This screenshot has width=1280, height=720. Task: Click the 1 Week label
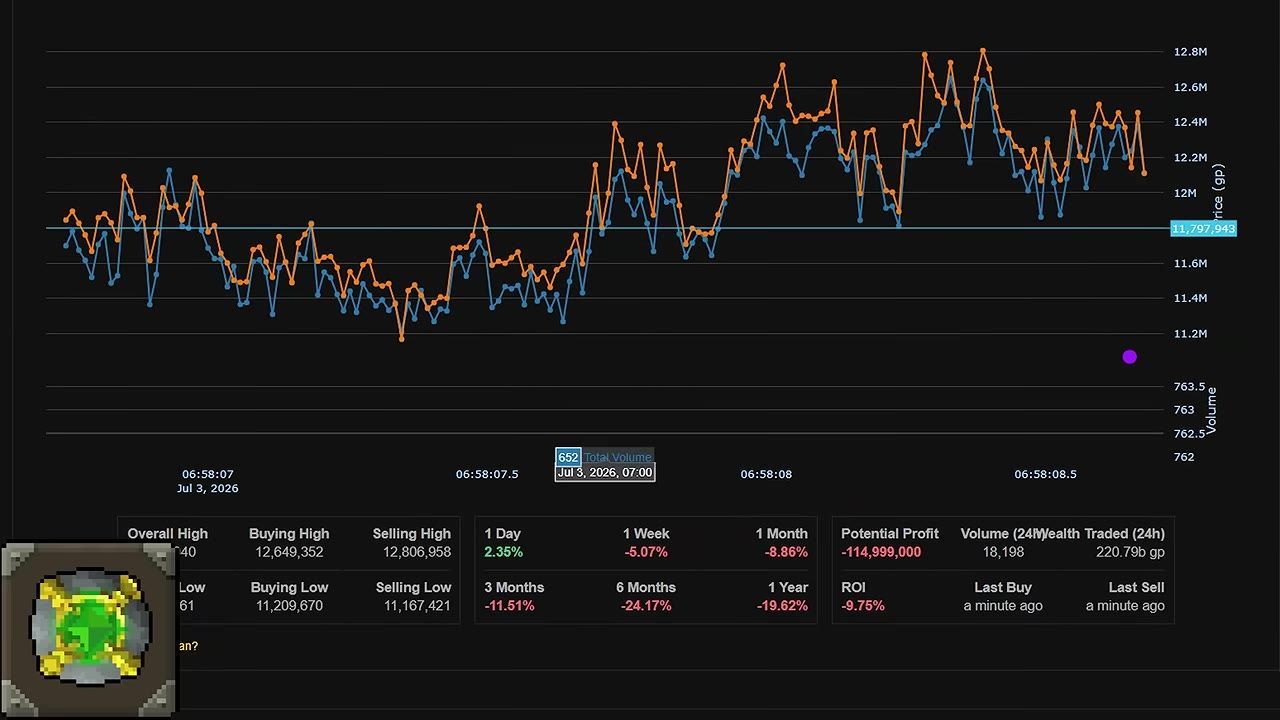click(x=646, y=534)
